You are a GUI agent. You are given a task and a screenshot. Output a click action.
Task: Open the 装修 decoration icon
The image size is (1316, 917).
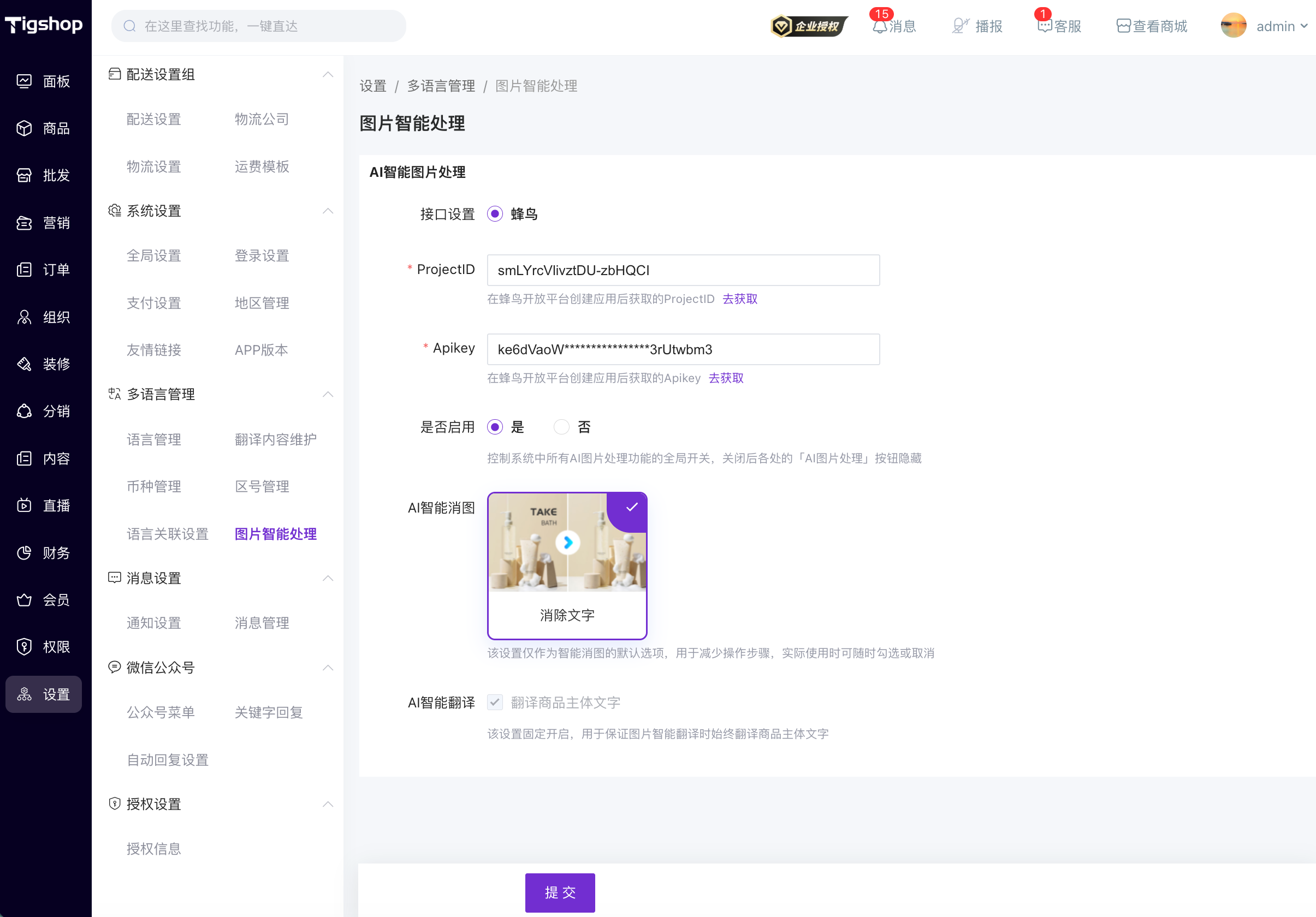[x=24, y=364]
